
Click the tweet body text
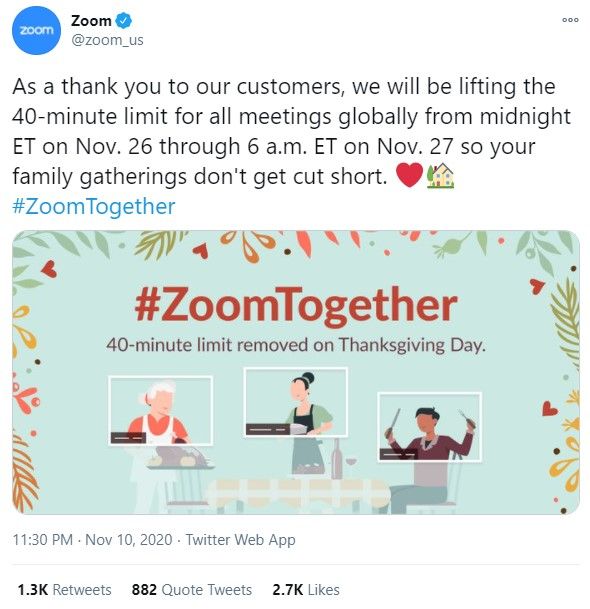coord(291,131)
